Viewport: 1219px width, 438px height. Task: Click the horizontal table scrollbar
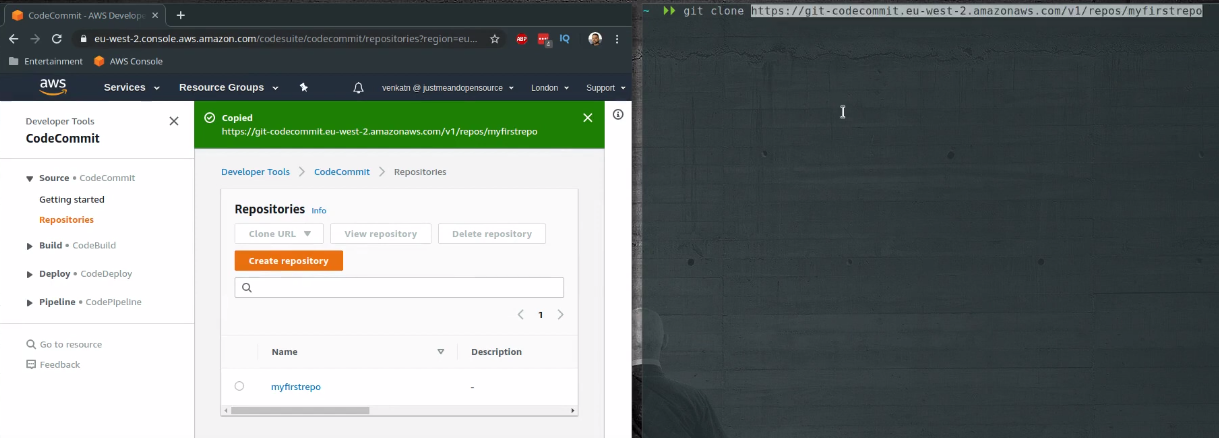tap(299, 410)
